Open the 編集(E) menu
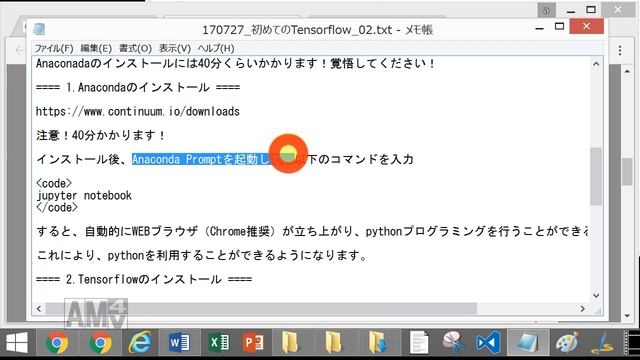 (96, 48)
